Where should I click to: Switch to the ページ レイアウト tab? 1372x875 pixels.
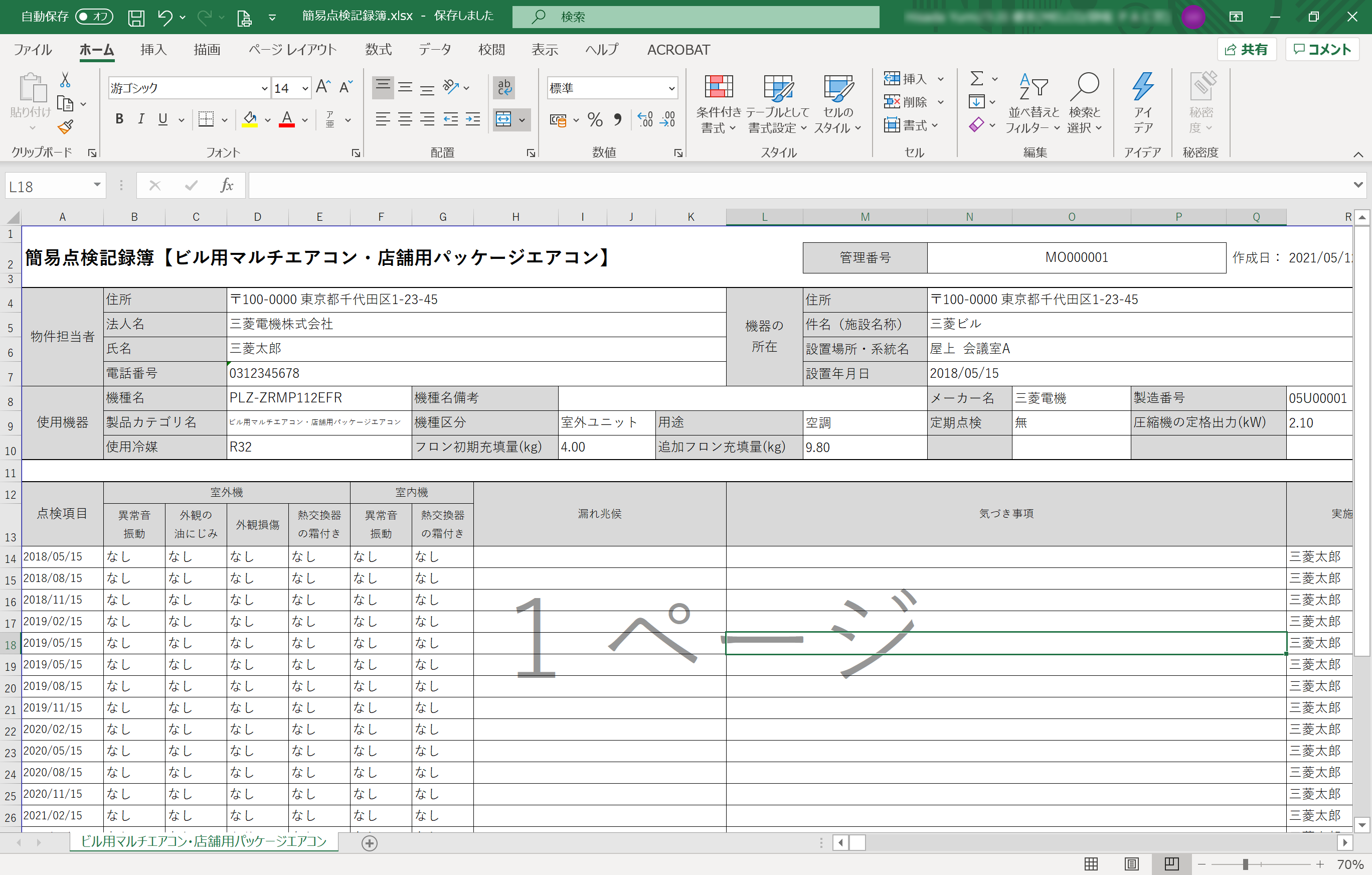point(293,50)
